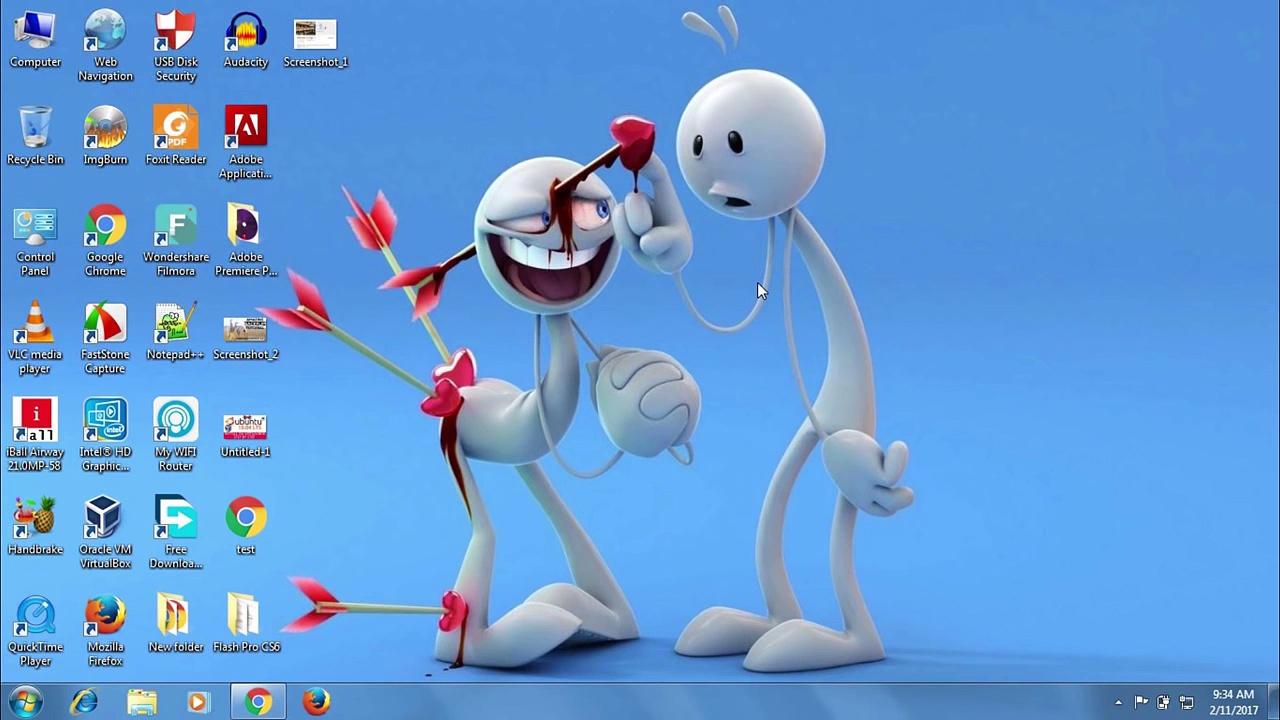Click the iBall Airway shortcut

pos(35,436)
